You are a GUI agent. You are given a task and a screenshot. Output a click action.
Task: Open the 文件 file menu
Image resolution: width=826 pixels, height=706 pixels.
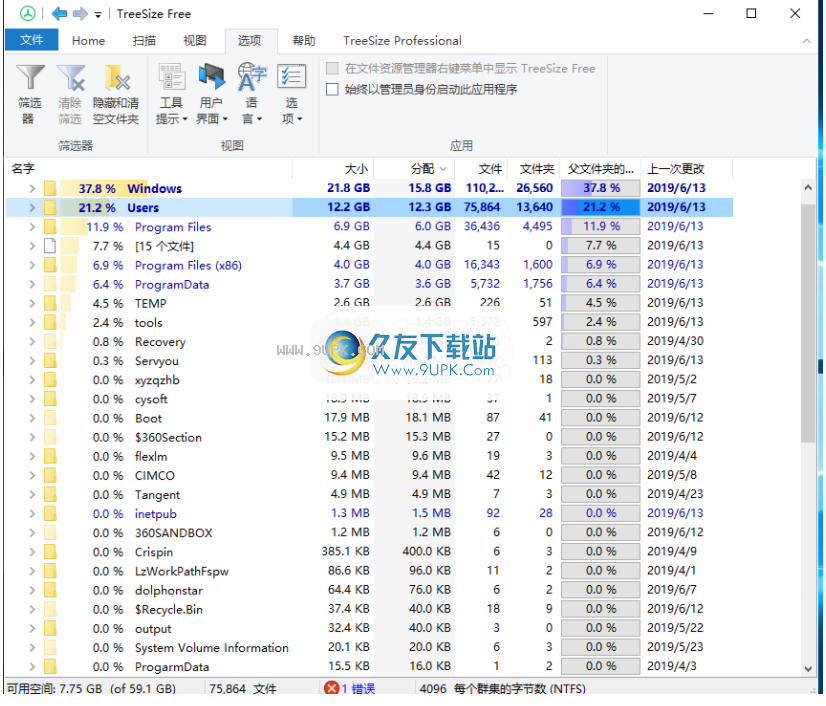[x=32, y=40]
